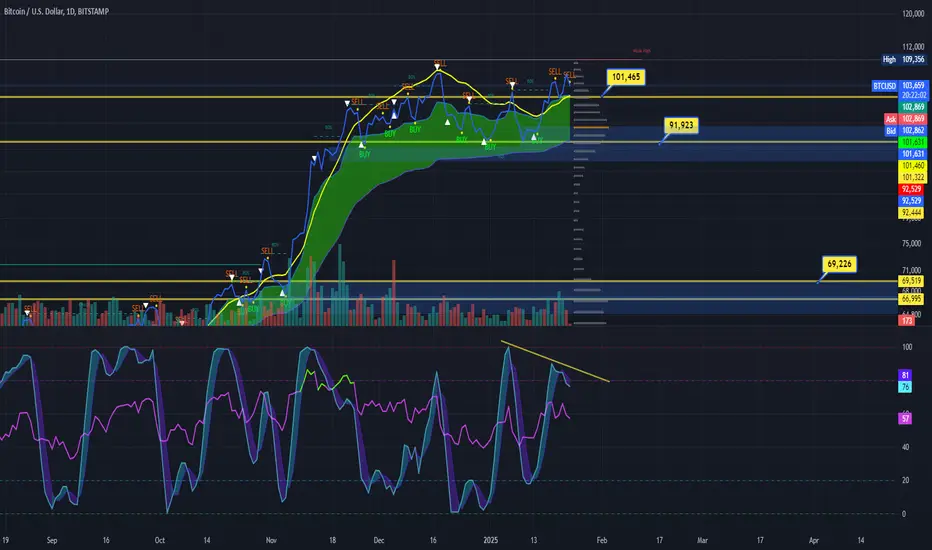Click the red Ask tag
This screenshot has width=932, height=550.
[x=890, y=119]
